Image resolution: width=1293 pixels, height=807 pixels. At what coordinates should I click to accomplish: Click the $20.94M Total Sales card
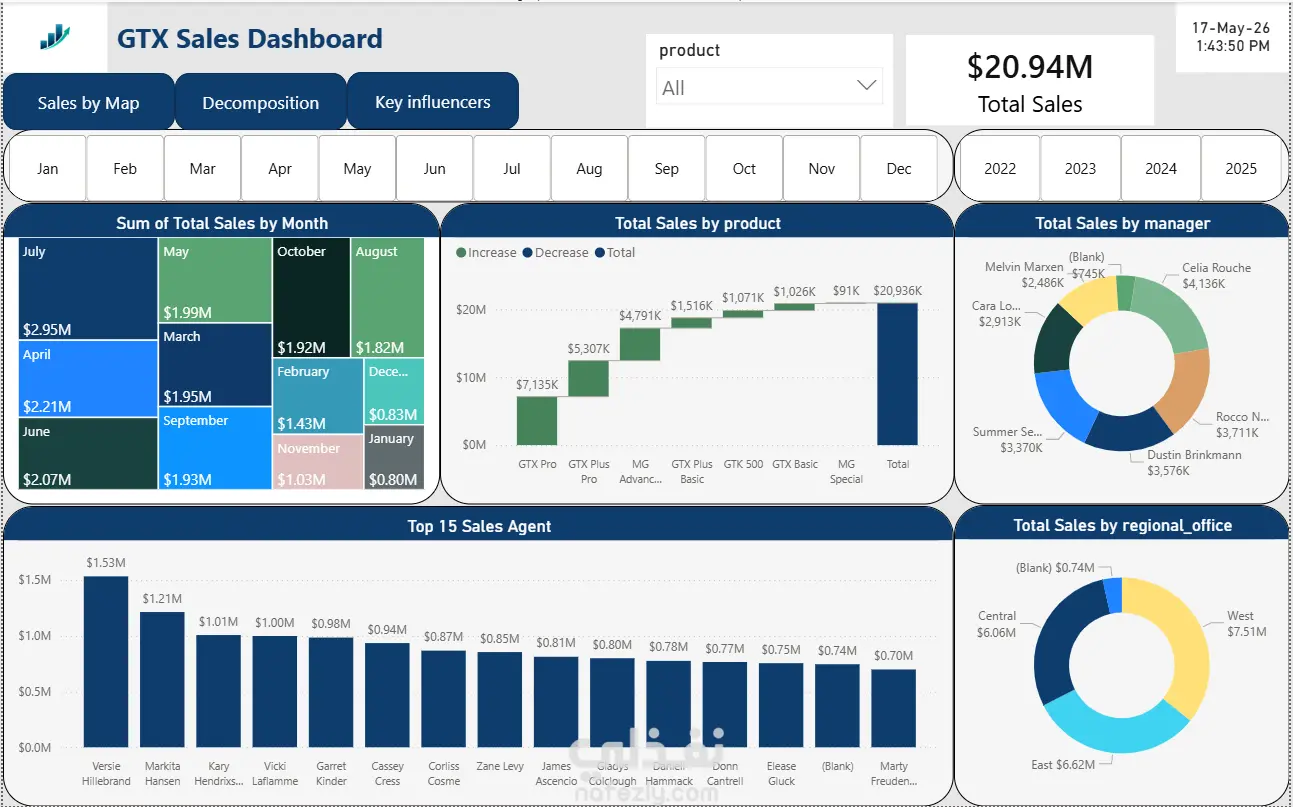[1030, 81]
